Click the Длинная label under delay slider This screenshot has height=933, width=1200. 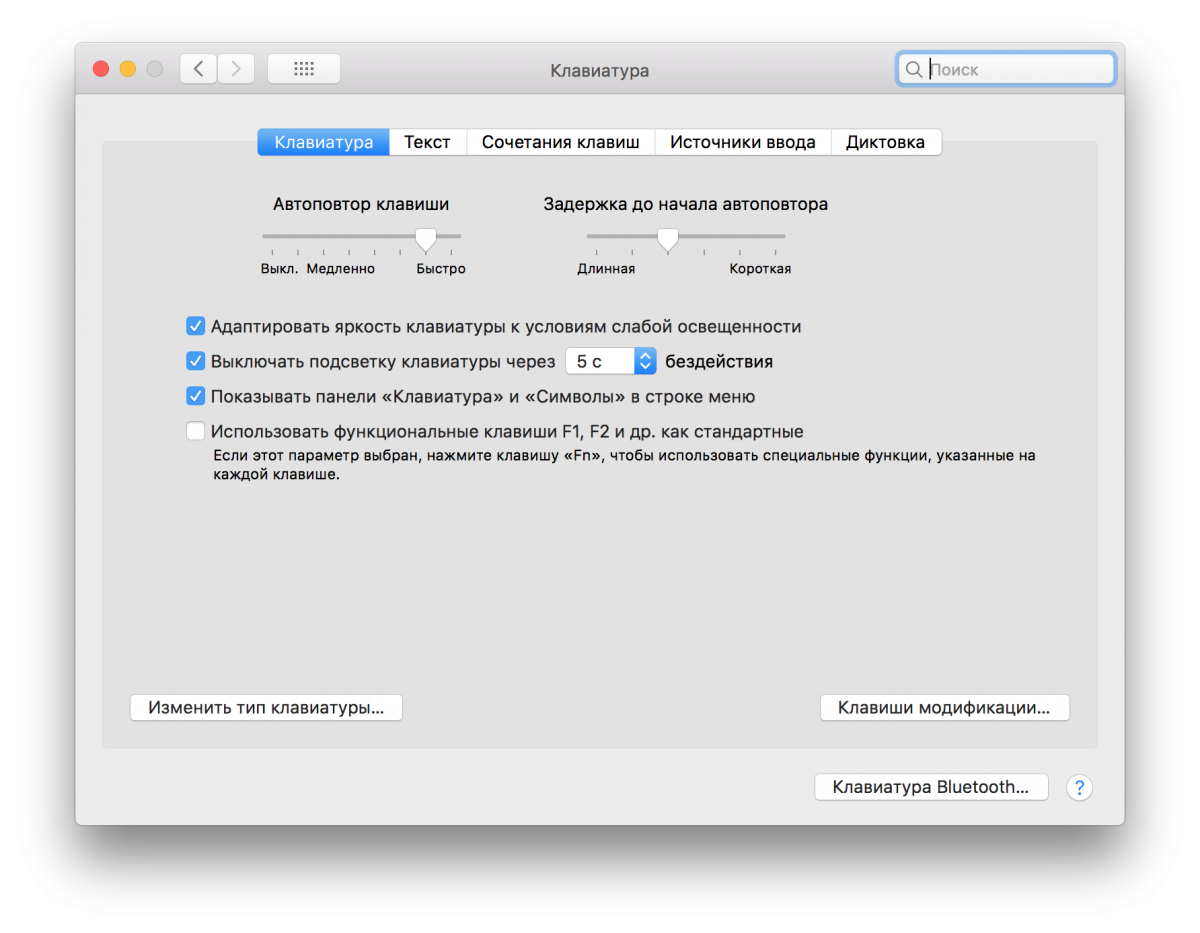pos(606,269)
